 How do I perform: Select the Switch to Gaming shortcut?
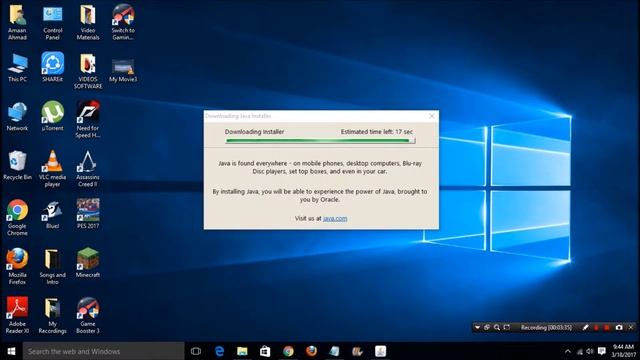[123, 22]
